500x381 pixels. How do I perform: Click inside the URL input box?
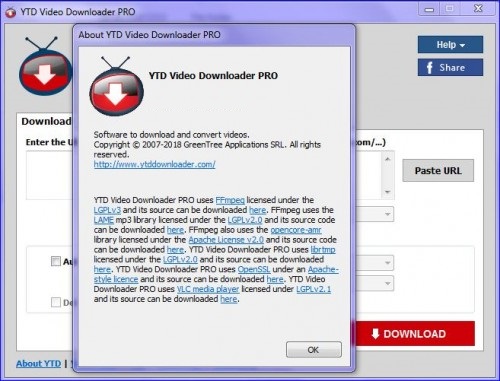pos(50,175)
